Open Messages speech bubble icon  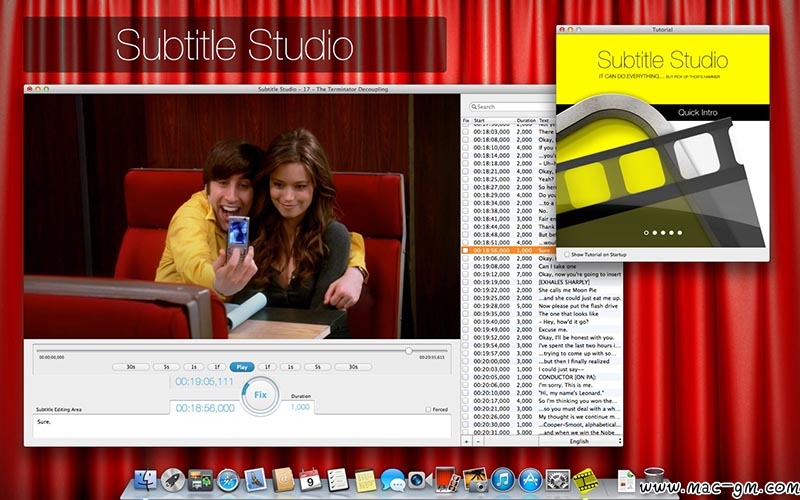tap(392, 480)
